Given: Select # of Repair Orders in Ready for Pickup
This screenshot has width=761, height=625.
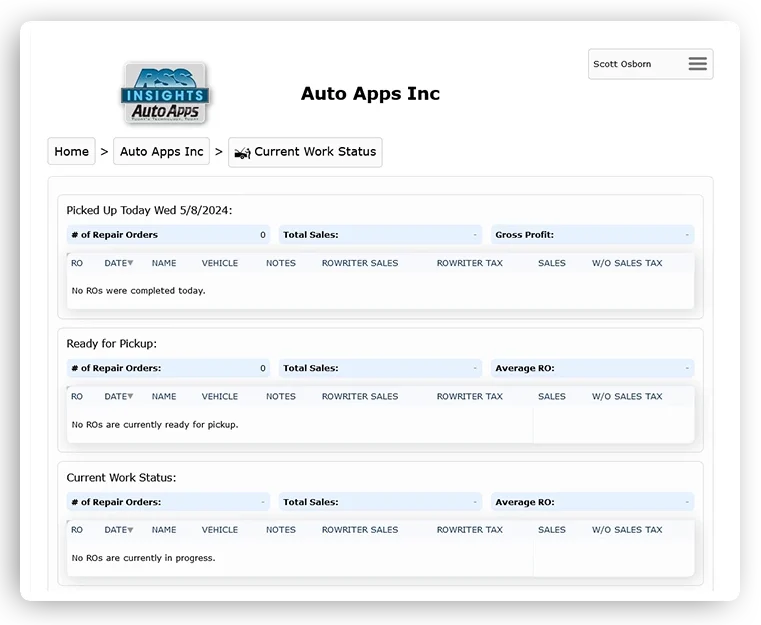Looking at the screenshot, I should (x=168, y=368).
